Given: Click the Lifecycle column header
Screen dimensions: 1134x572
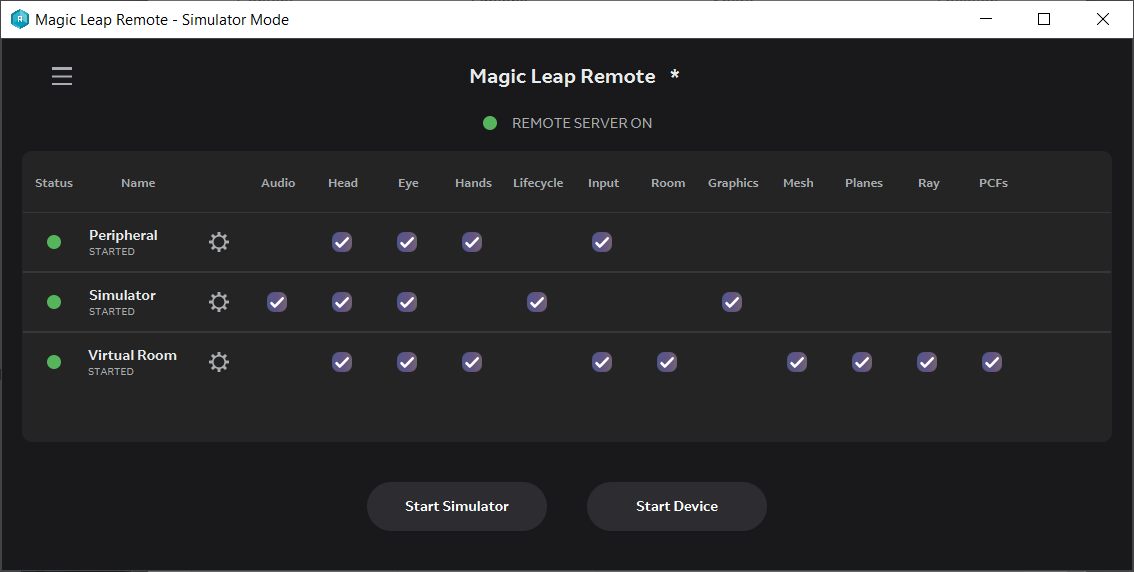Looking at the screenshot, I should (x=538, y=183).
